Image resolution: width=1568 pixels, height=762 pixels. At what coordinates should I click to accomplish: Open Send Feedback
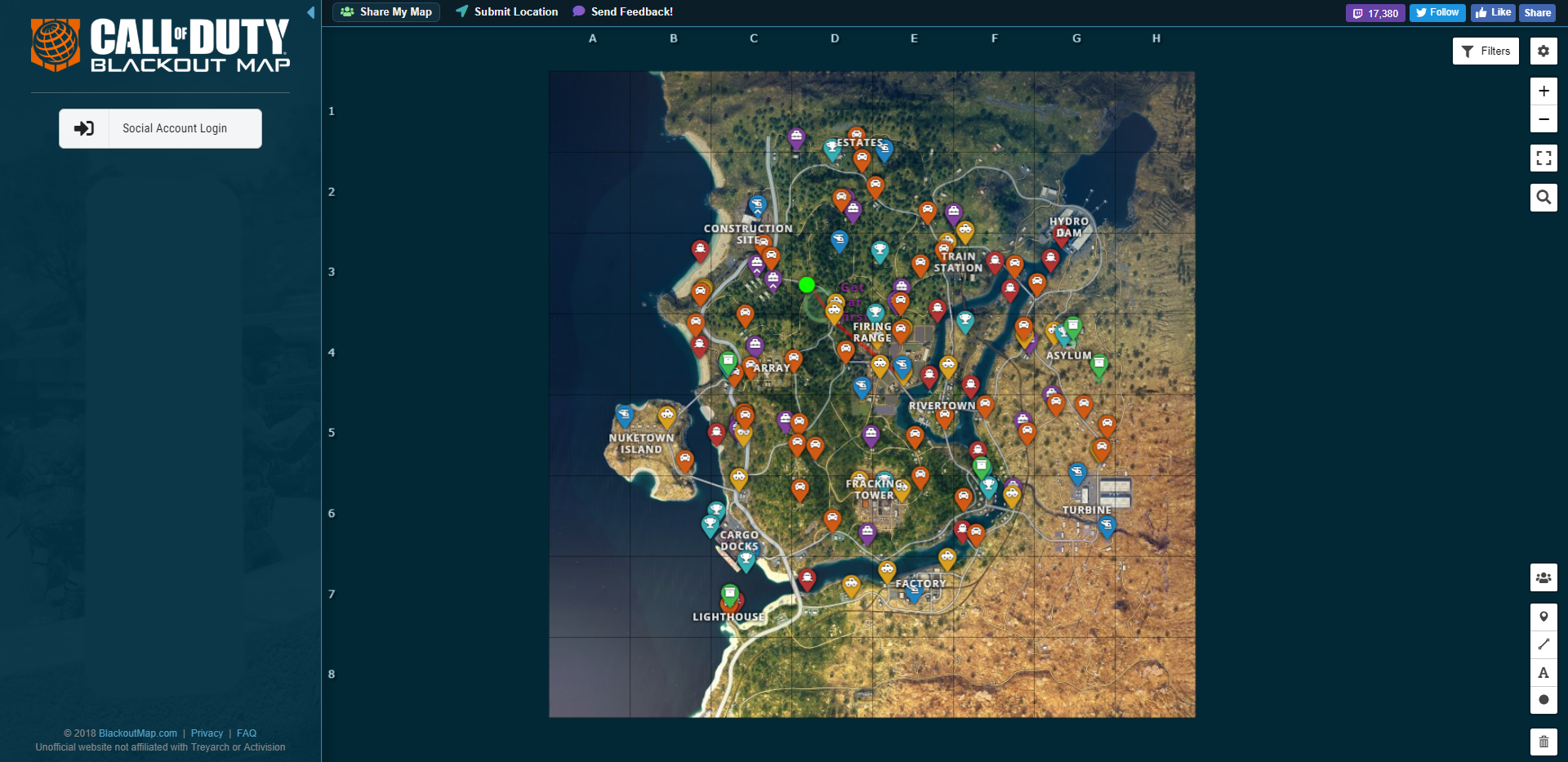(622, 11)
